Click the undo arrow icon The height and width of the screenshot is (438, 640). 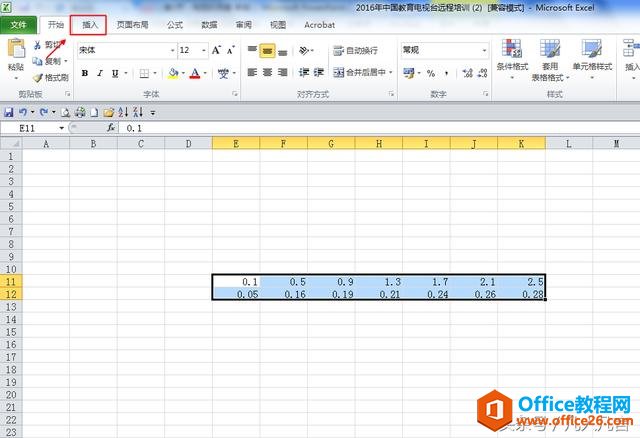pos(22,113)
